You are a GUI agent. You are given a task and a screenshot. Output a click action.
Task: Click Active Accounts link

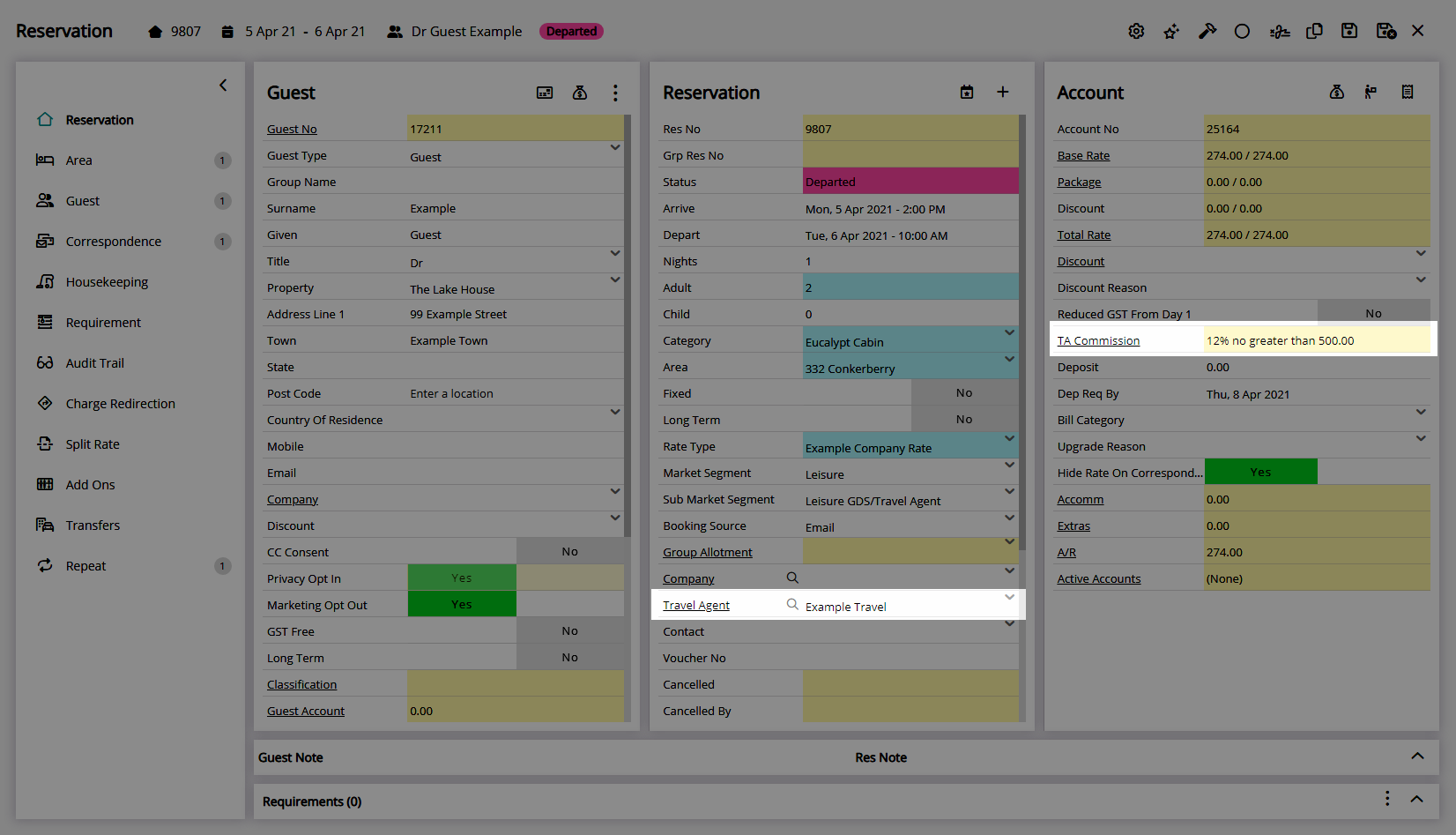coord(1099,578)
